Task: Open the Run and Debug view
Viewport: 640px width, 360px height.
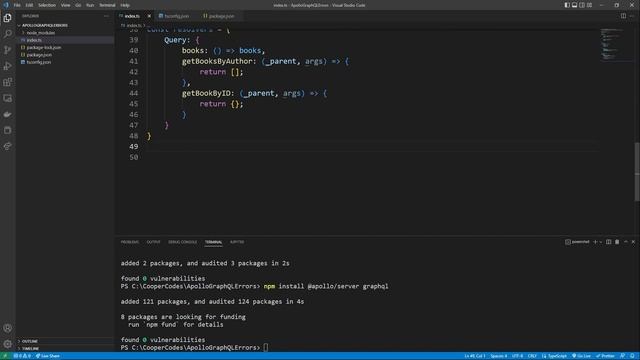Action: point(7,66)
